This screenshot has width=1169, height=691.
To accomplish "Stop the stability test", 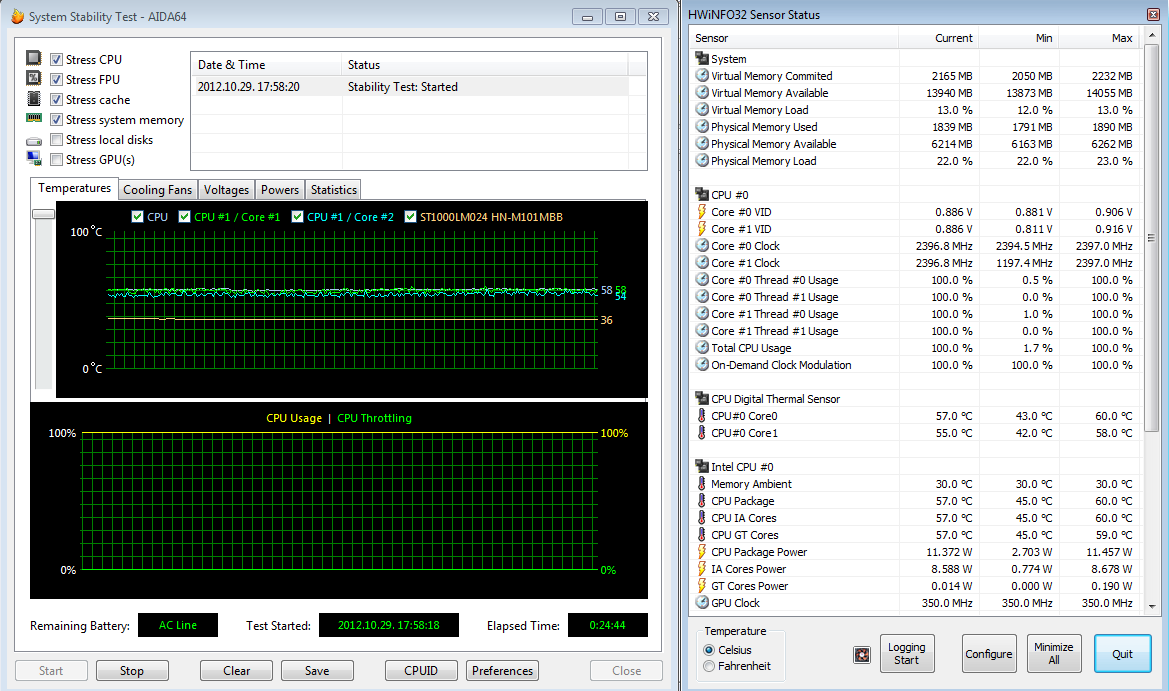I will [x=132, y=671].
